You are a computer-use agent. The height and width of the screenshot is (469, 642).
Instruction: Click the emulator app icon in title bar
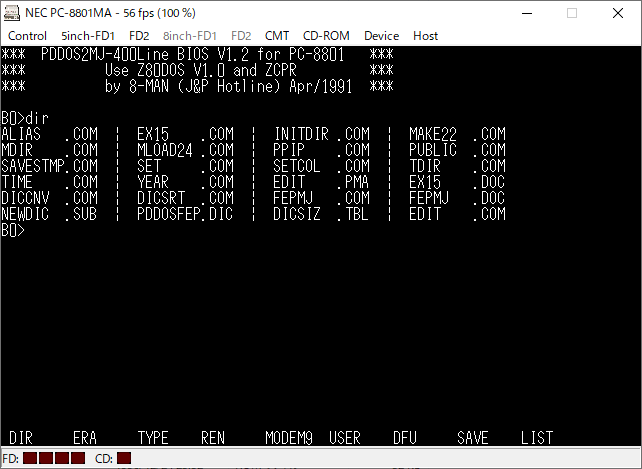pos(11,13)
